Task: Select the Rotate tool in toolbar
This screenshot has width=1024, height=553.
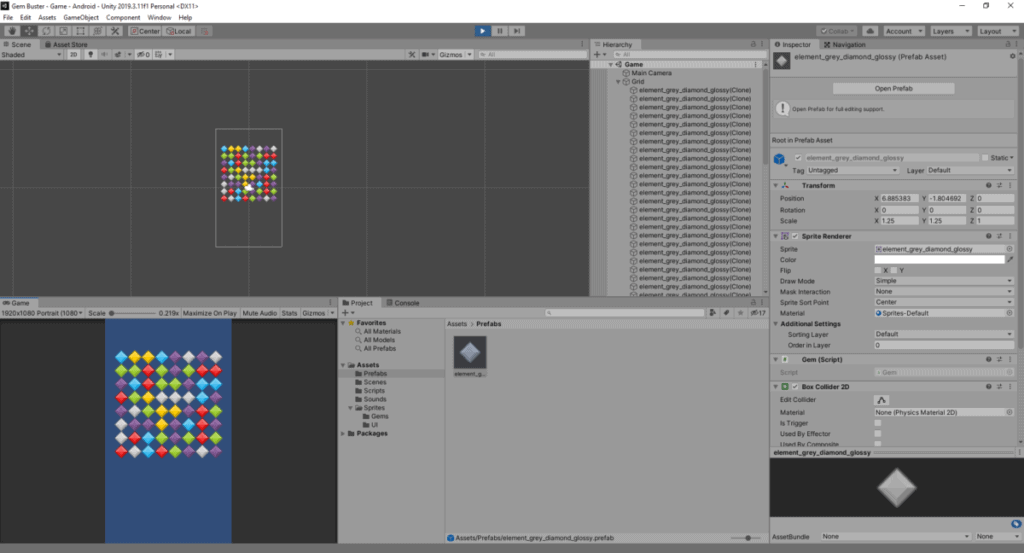Action: [x=45, y=31]
